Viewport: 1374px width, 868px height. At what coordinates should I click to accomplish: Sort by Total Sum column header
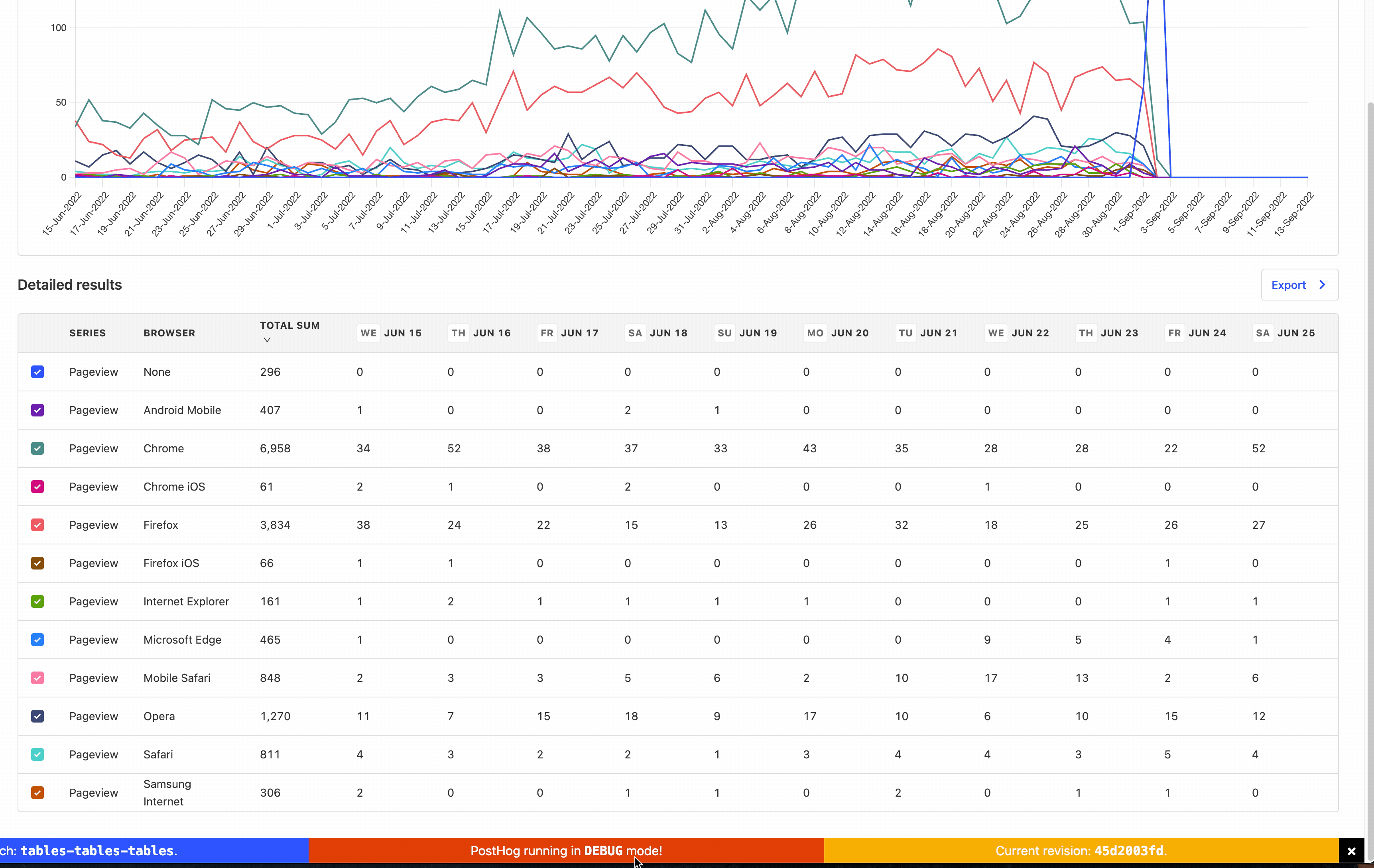(x=289, y=326)
